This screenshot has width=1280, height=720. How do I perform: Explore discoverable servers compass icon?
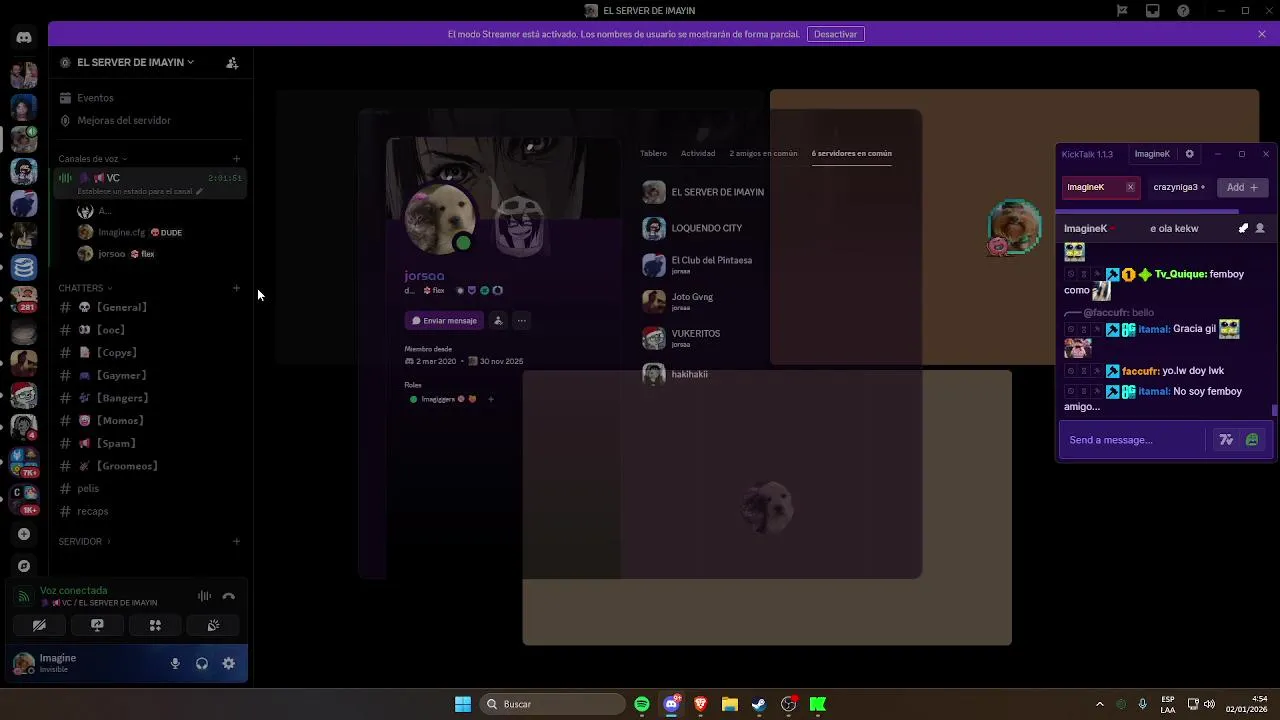tap(24, 565)
